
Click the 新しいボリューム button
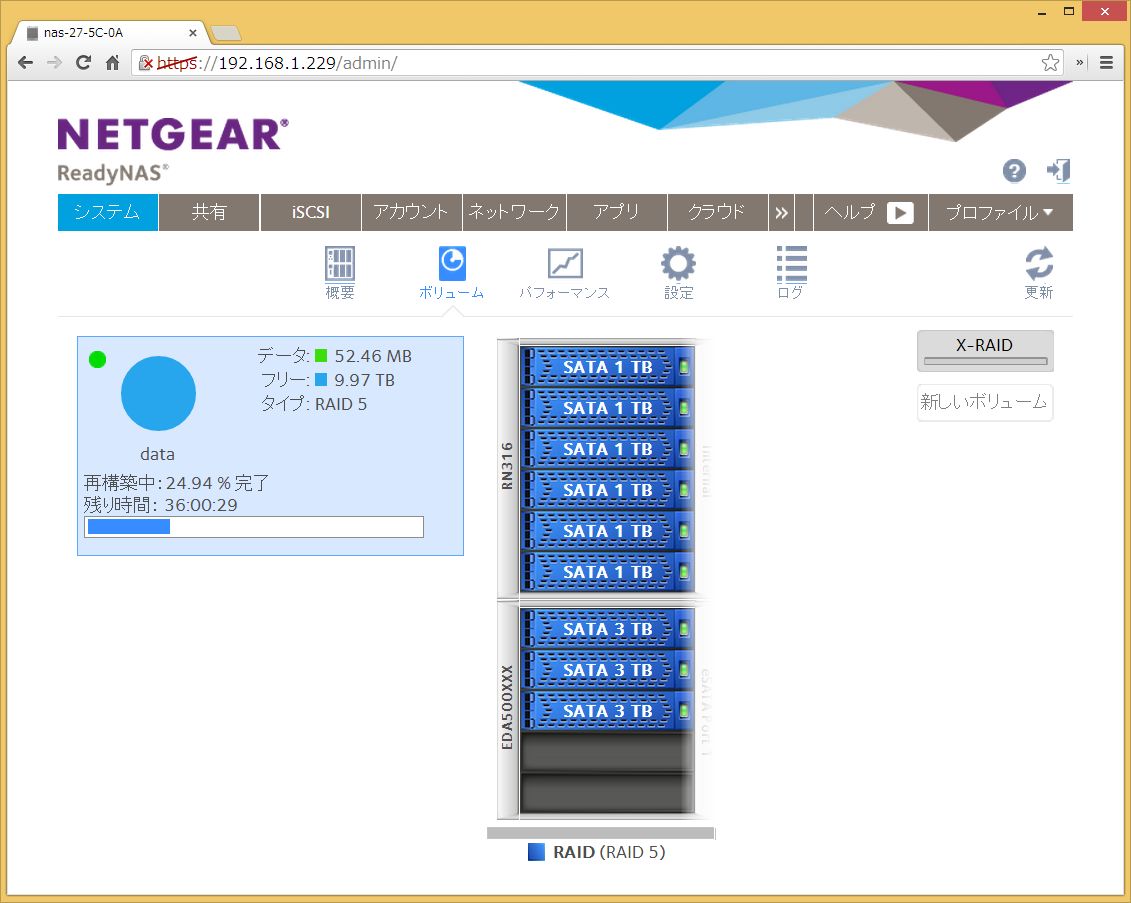click(985, 402)
